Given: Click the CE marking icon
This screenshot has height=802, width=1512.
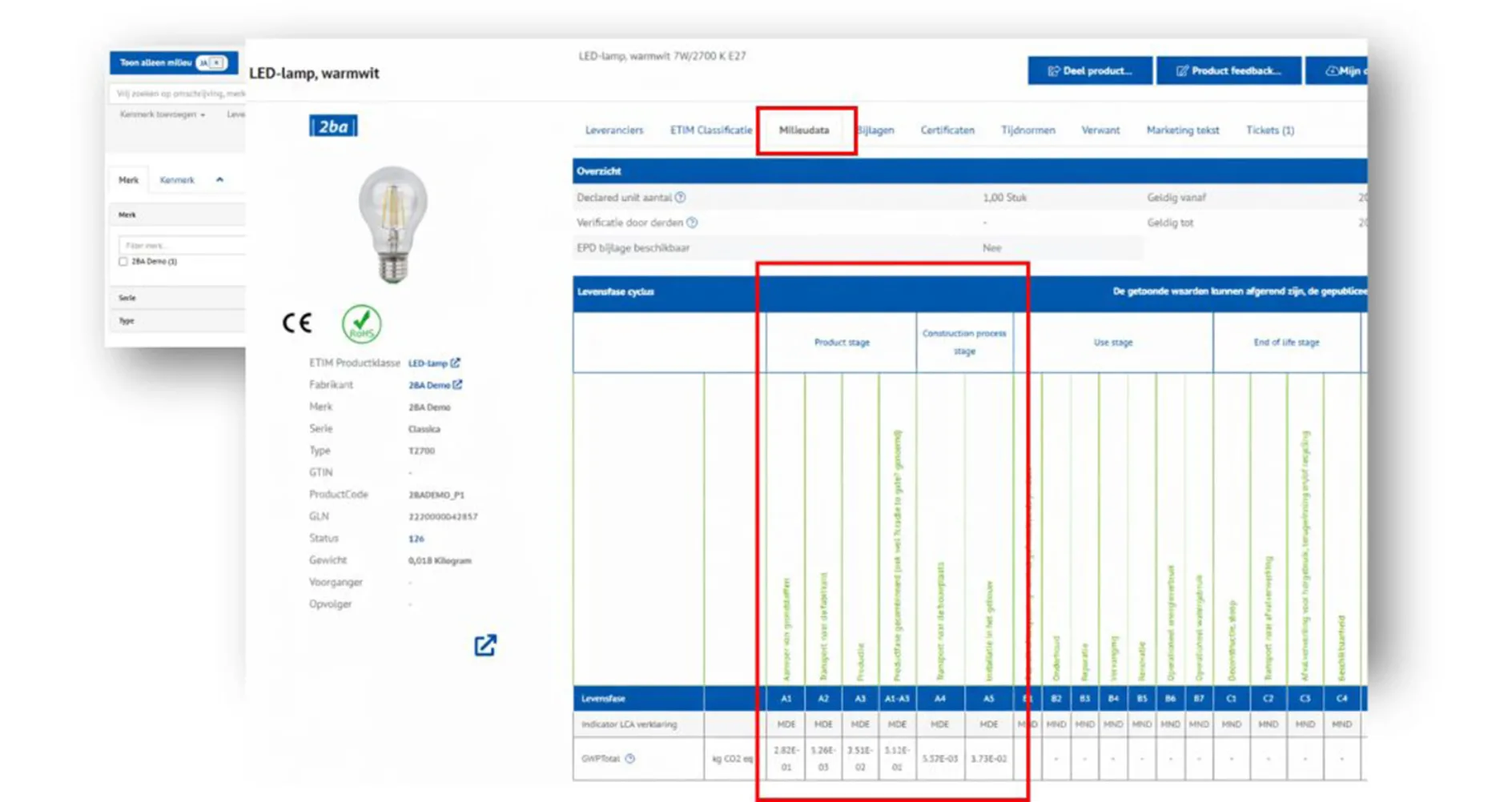Looking at the screenshot, I should coord(297,323).
